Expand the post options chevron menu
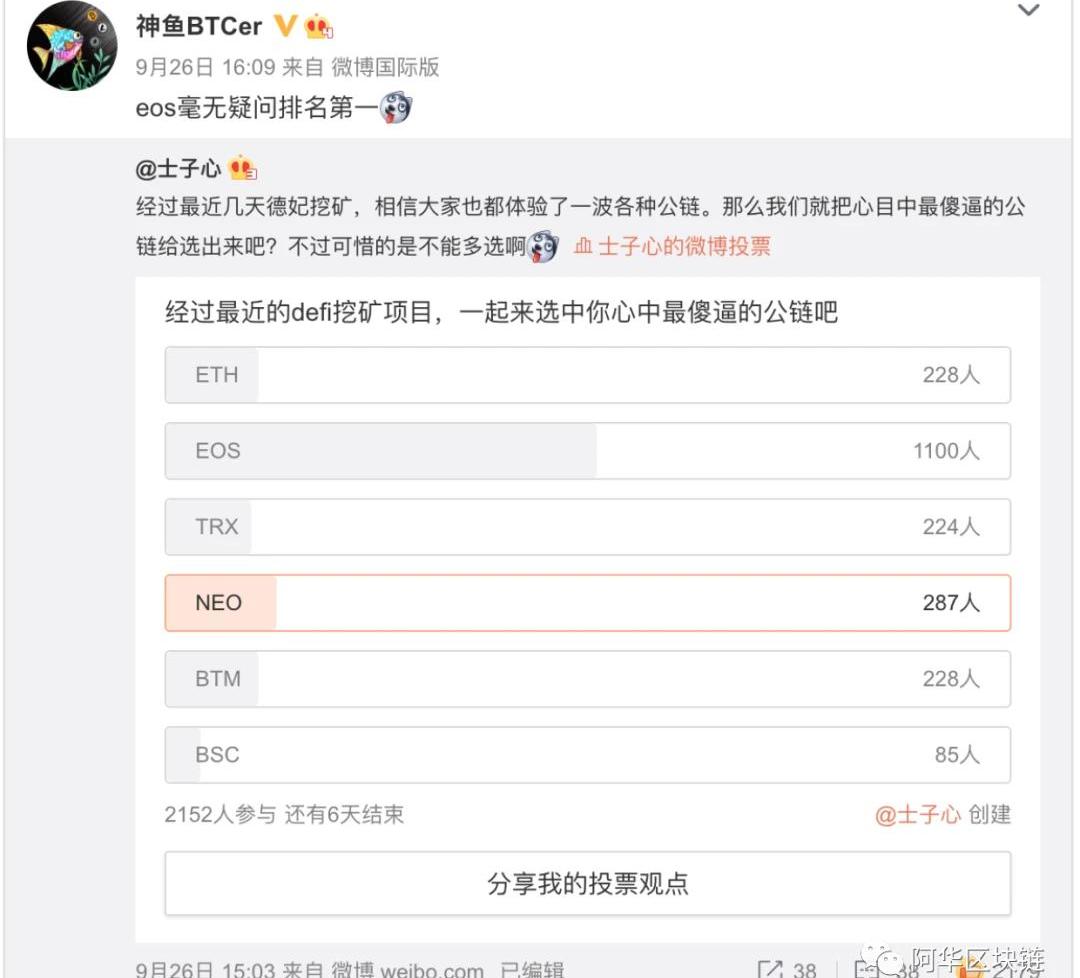Image resolution: width=1080 pixels, height=978 pixels. click(1028, 11)
